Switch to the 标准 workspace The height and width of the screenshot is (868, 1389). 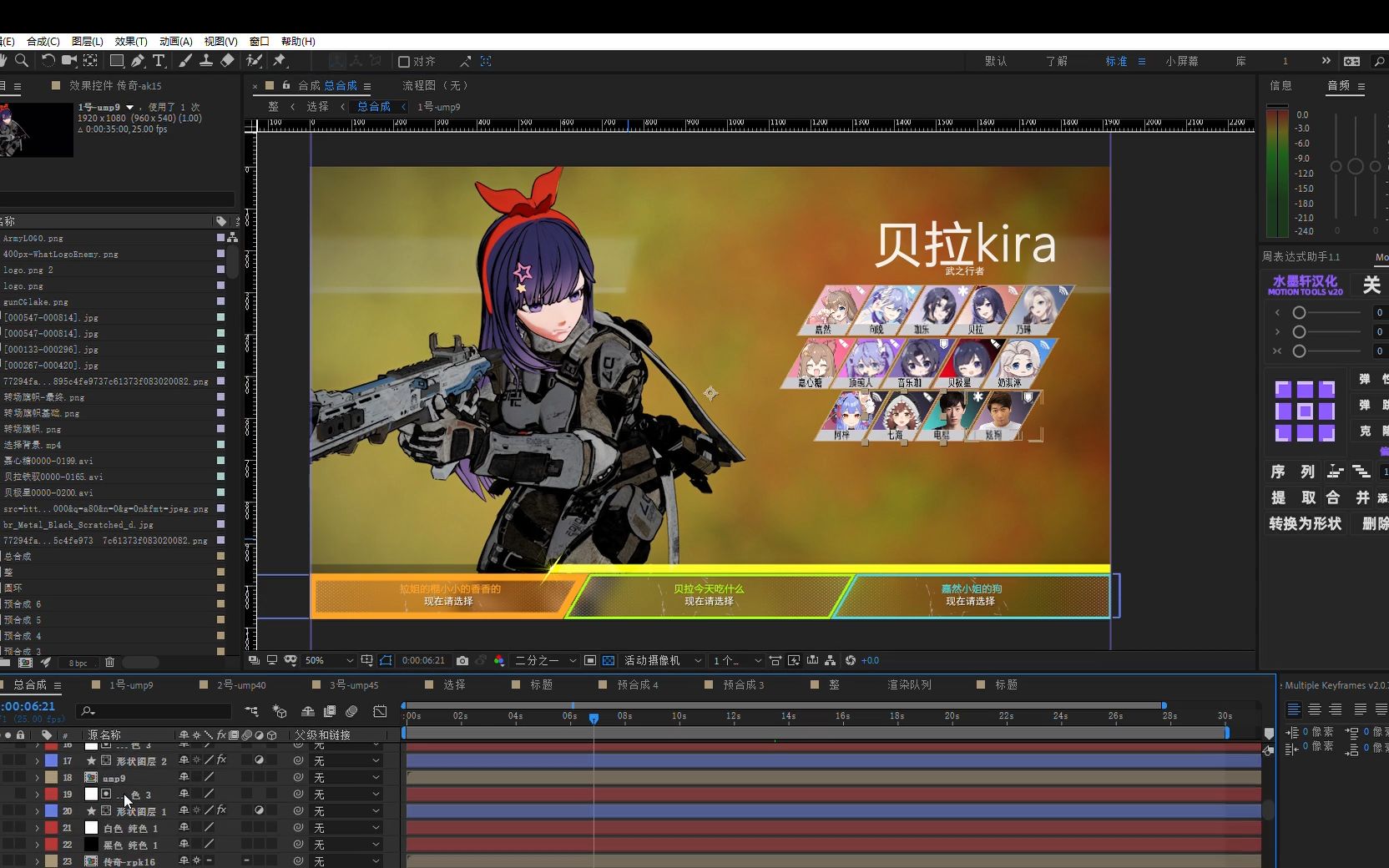click(x=1116, y=61)
